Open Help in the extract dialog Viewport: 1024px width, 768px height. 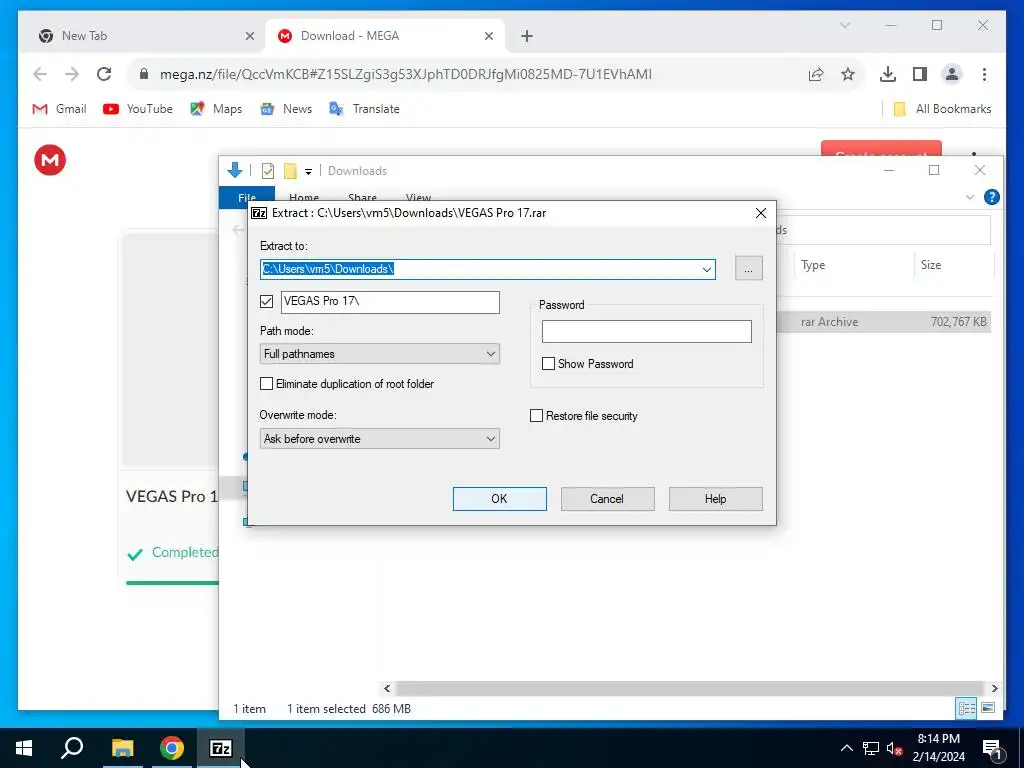(x=715, y=499)
